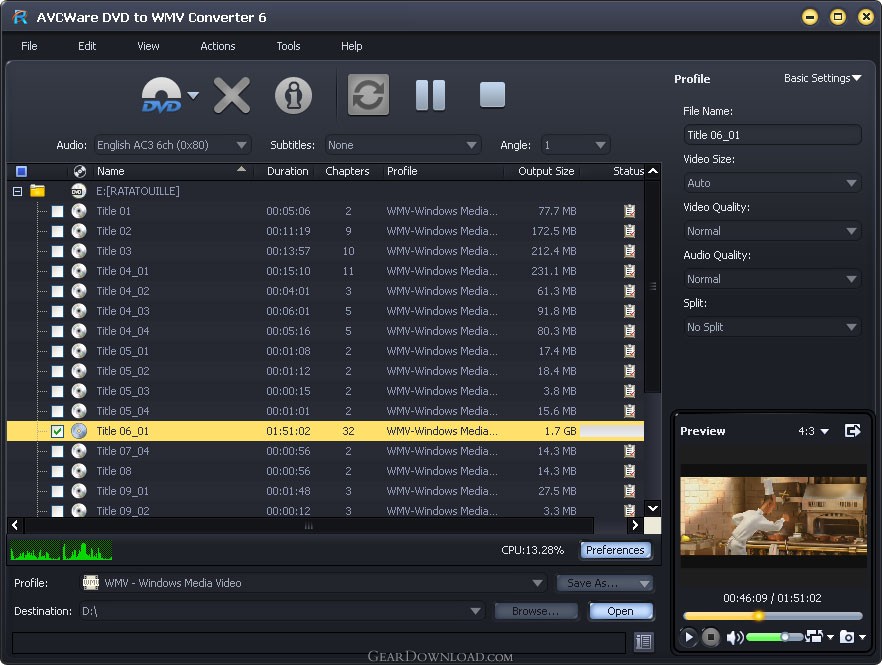Open the Video Quality dropdown
The width and height of the screenshot is (882, 665).
(772, 231)
